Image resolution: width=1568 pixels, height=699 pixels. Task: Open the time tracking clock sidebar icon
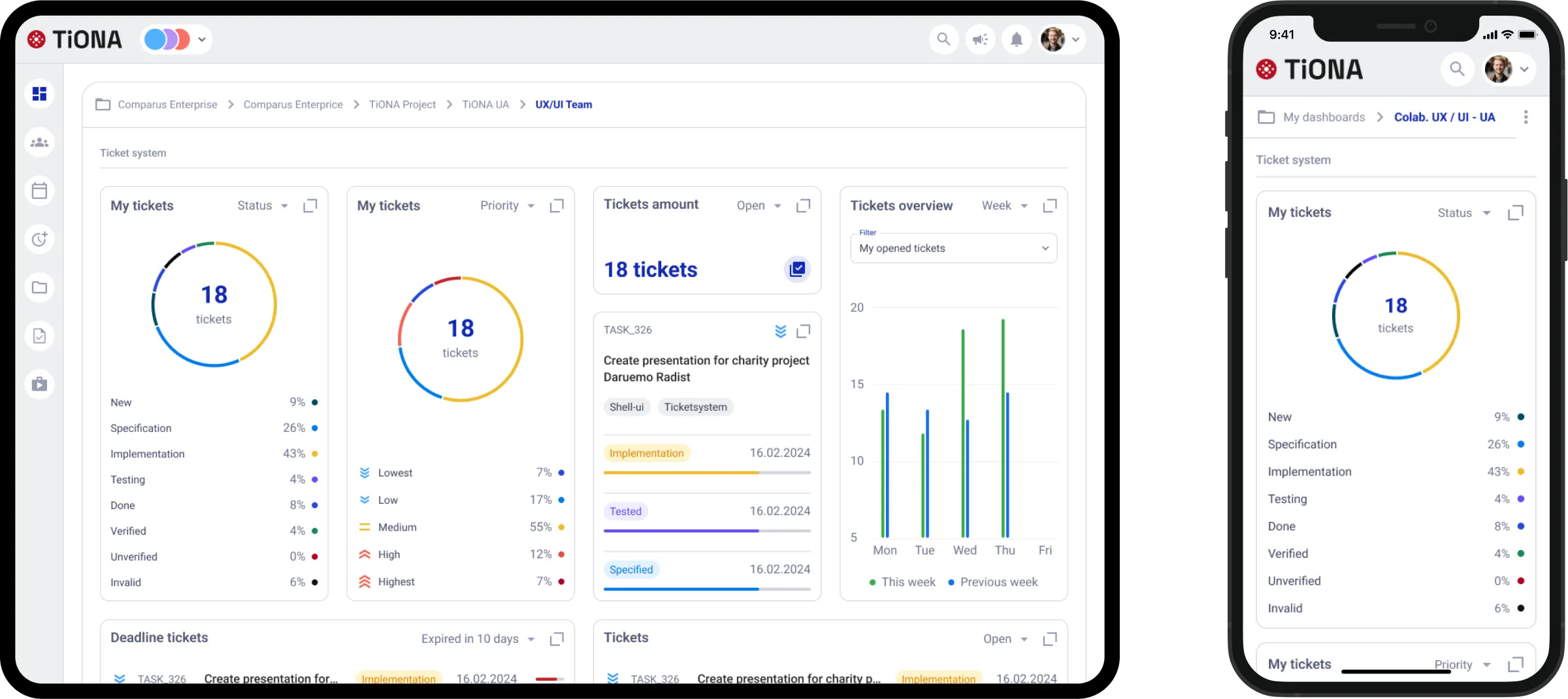click(x=39, y=239)
